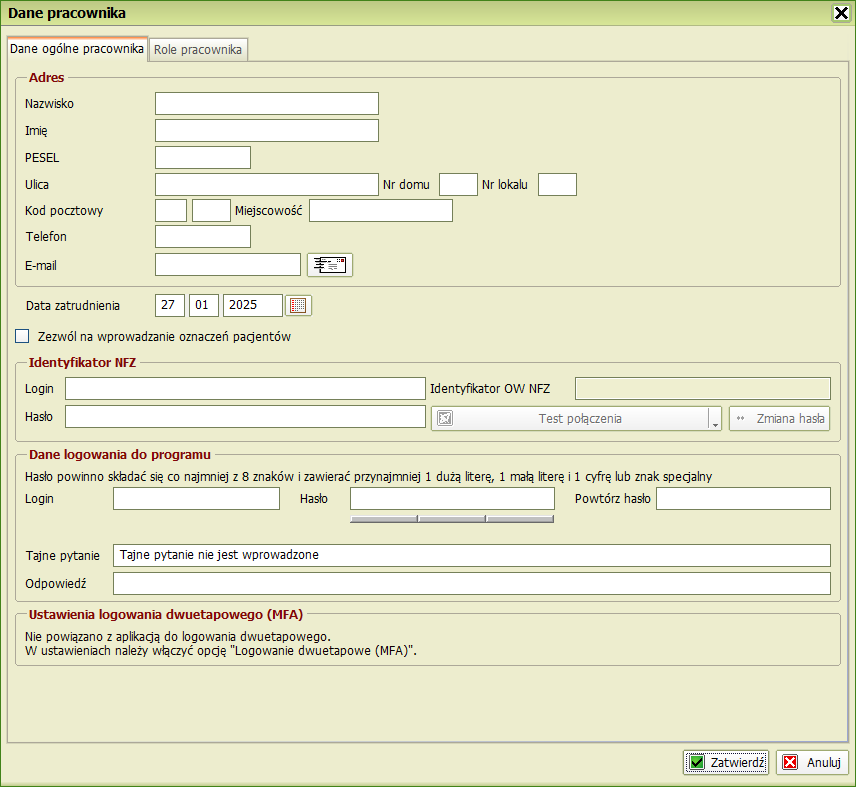This screenshot has width=856, height=787.
Task: Click the e-mail address card icon
Action: [x=329, y=264]
